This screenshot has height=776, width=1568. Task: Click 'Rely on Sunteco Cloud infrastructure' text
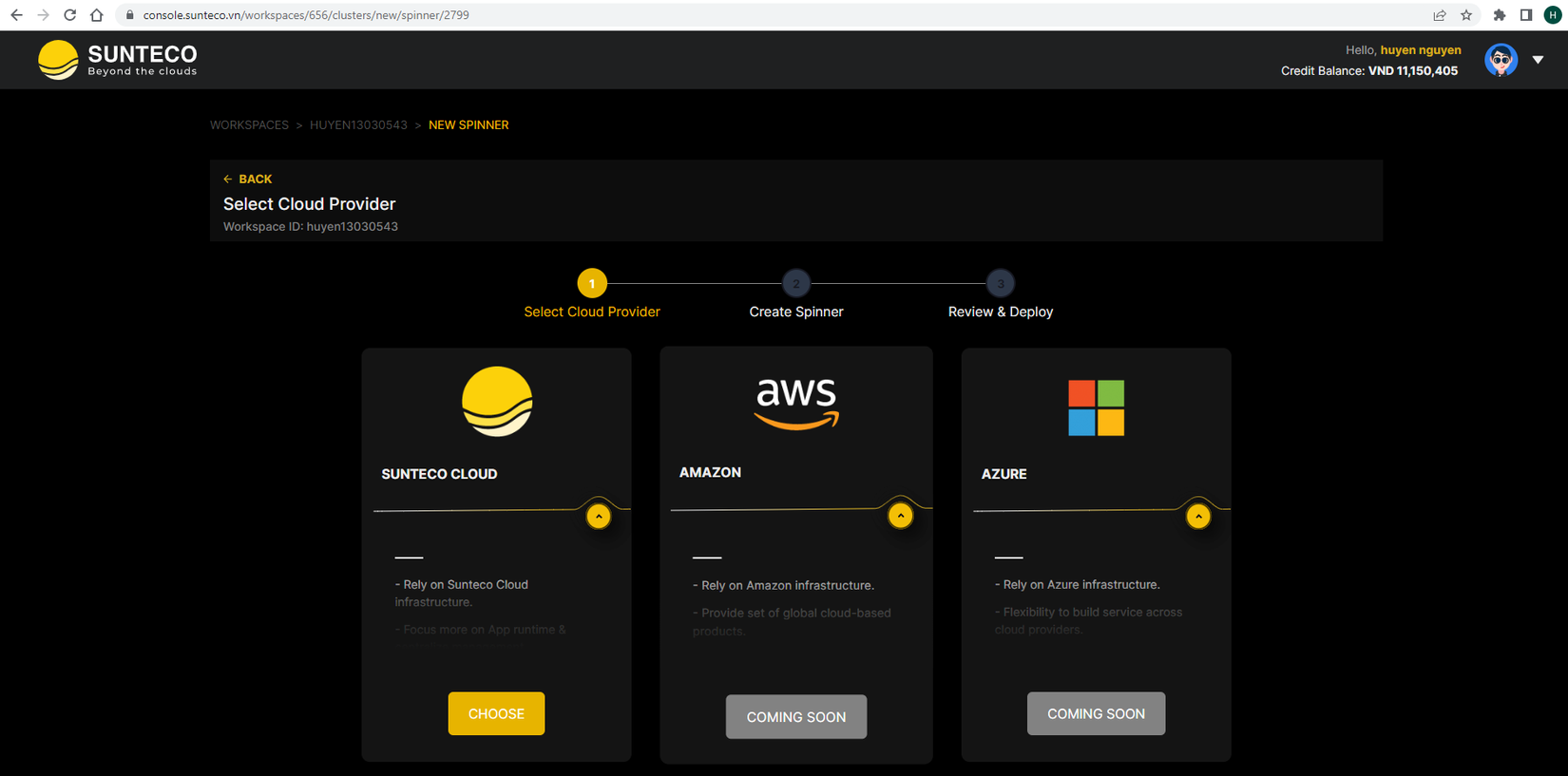pos(462,594)
